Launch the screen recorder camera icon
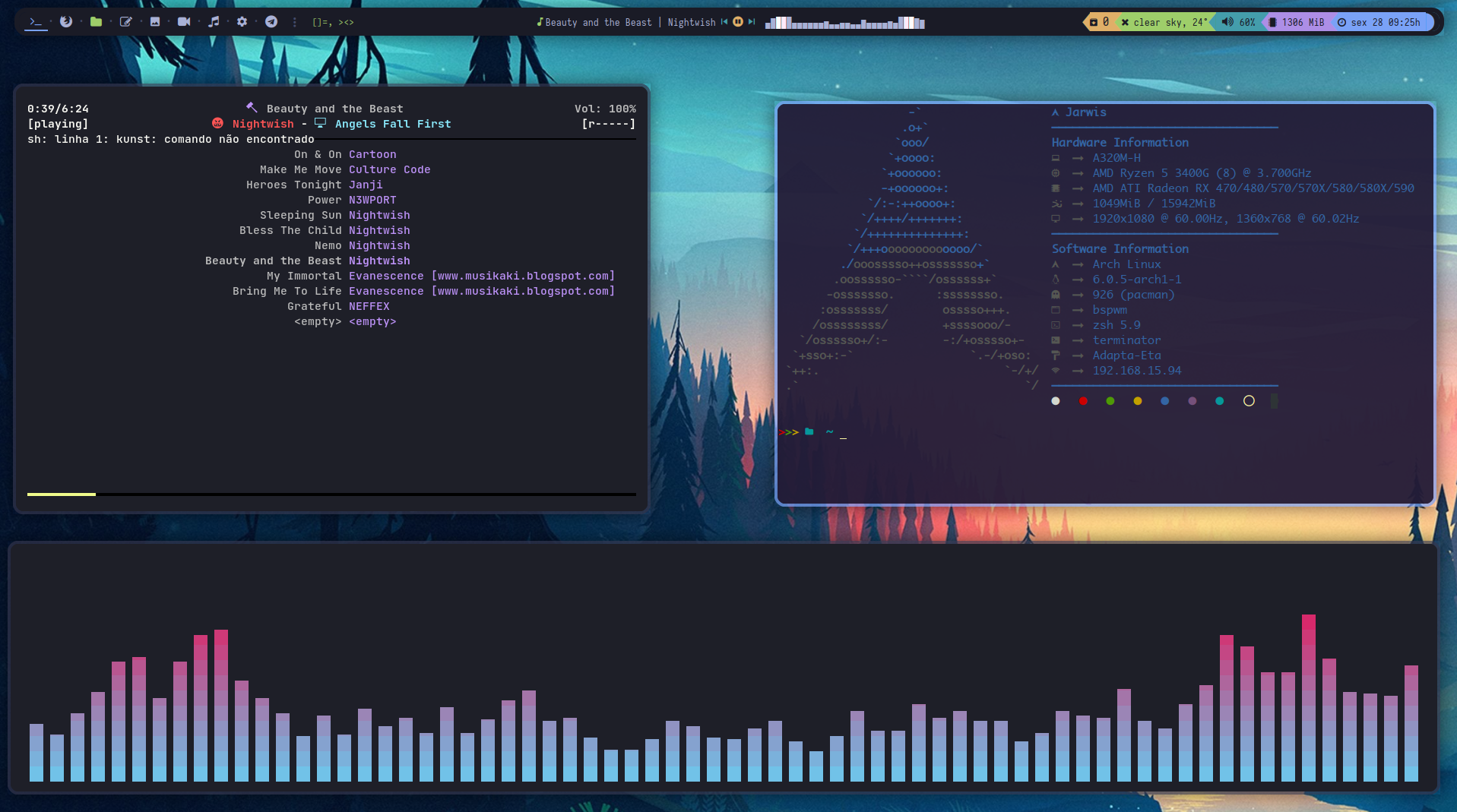 pyautogui.click(x=184, y=21)
